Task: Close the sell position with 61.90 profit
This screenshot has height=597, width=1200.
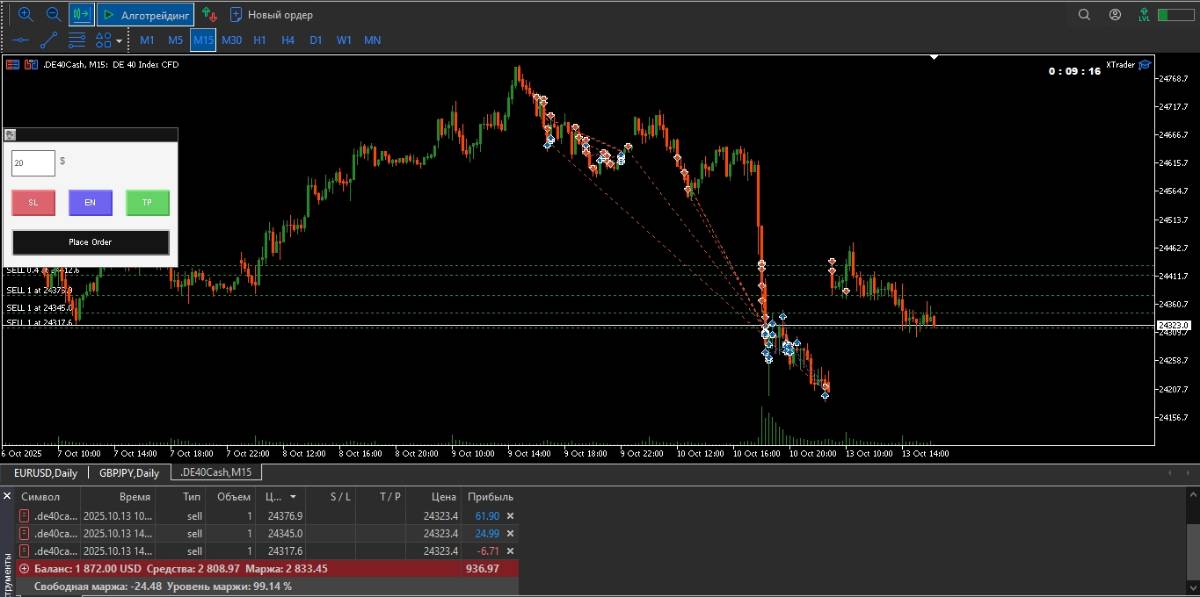Action: [x=510, y=516]
